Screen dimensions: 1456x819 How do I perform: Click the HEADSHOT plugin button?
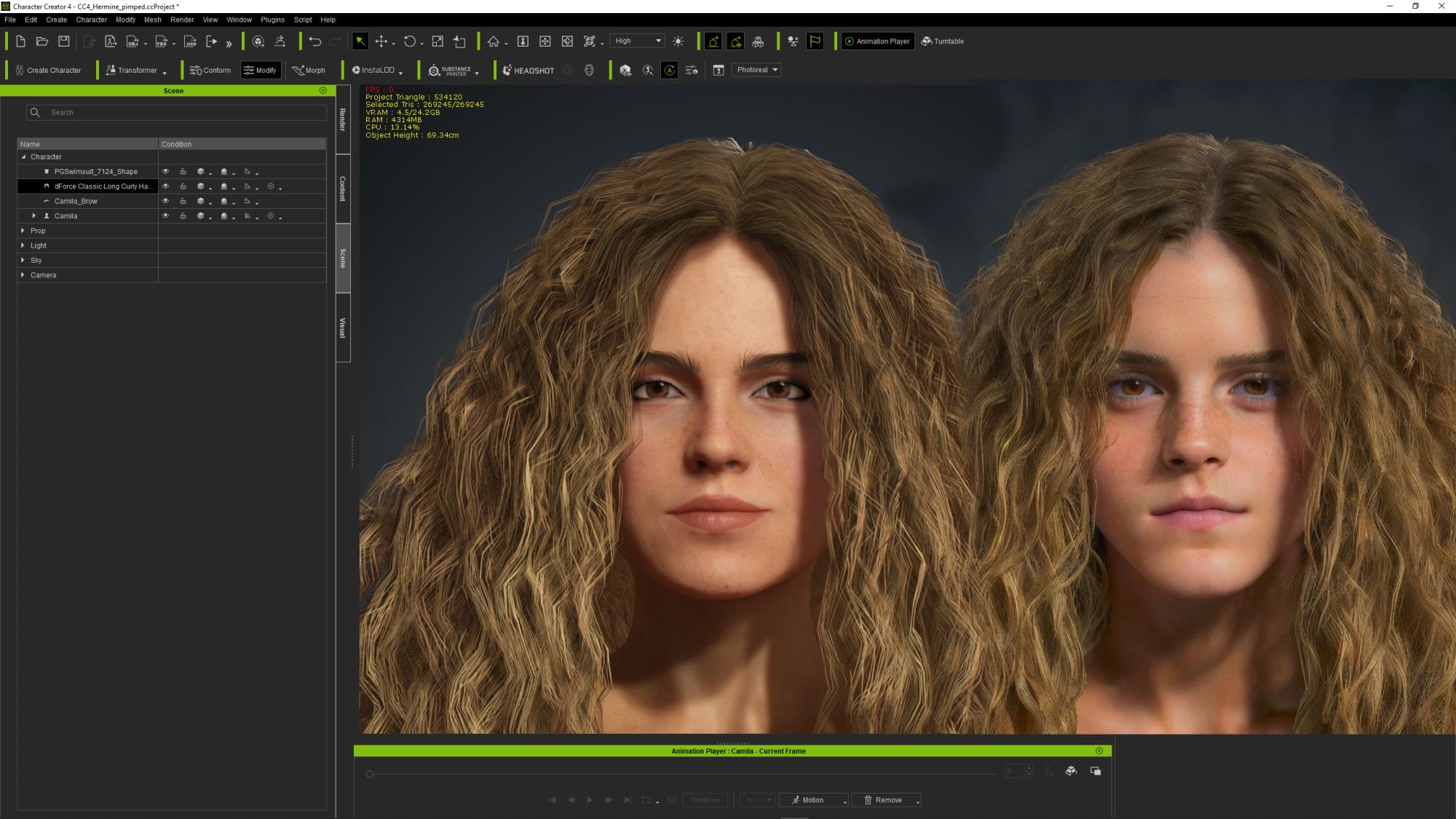pyautogui.click(x=529, y=71)
